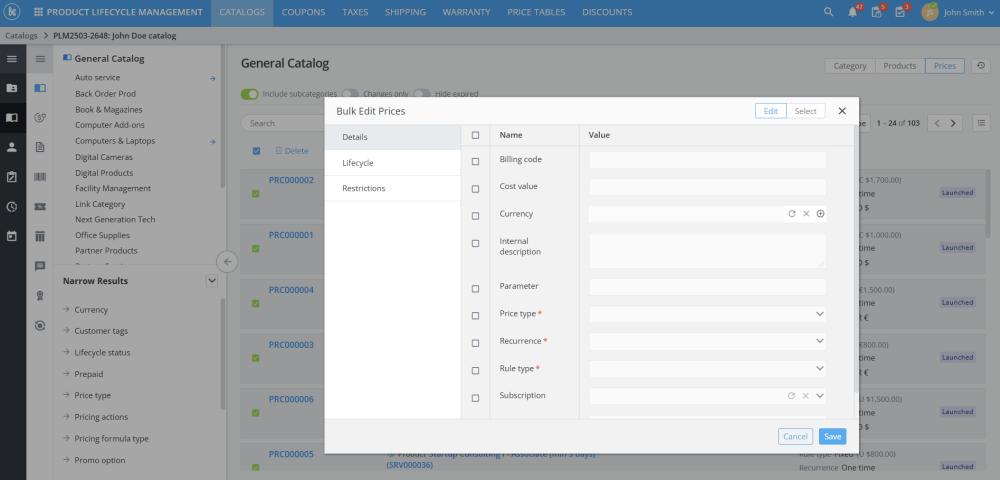Open the Taxes menu
This screenshot has width=1000, height=480.
coord(355,12)
